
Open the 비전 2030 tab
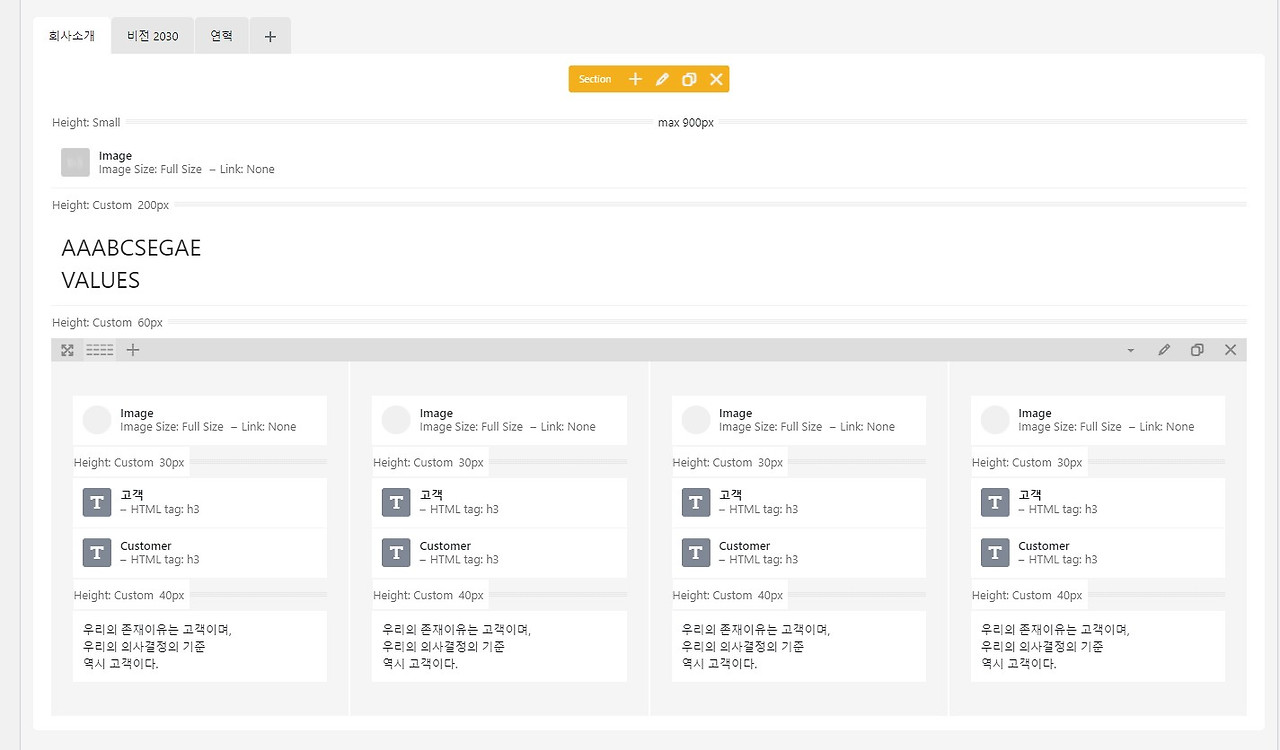(153, 36)
